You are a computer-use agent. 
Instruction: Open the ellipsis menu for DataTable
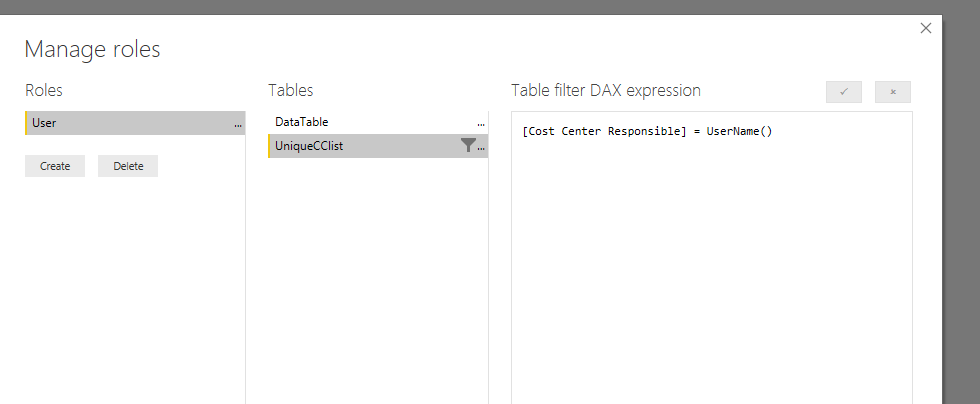[481, 123]
